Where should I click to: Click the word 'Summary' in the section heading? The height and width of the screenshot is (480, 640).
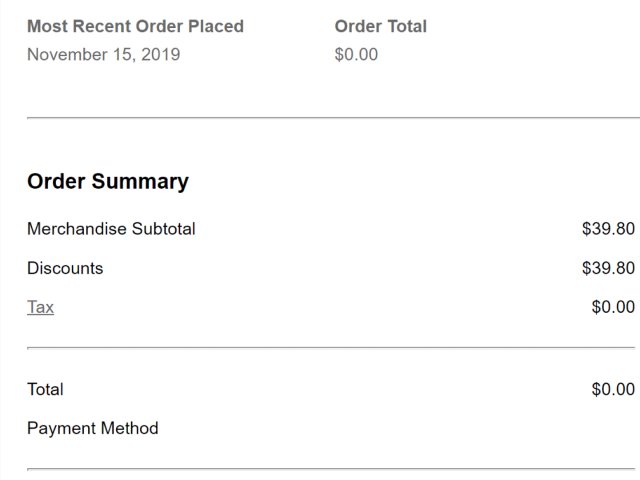[x=140, y=182]
